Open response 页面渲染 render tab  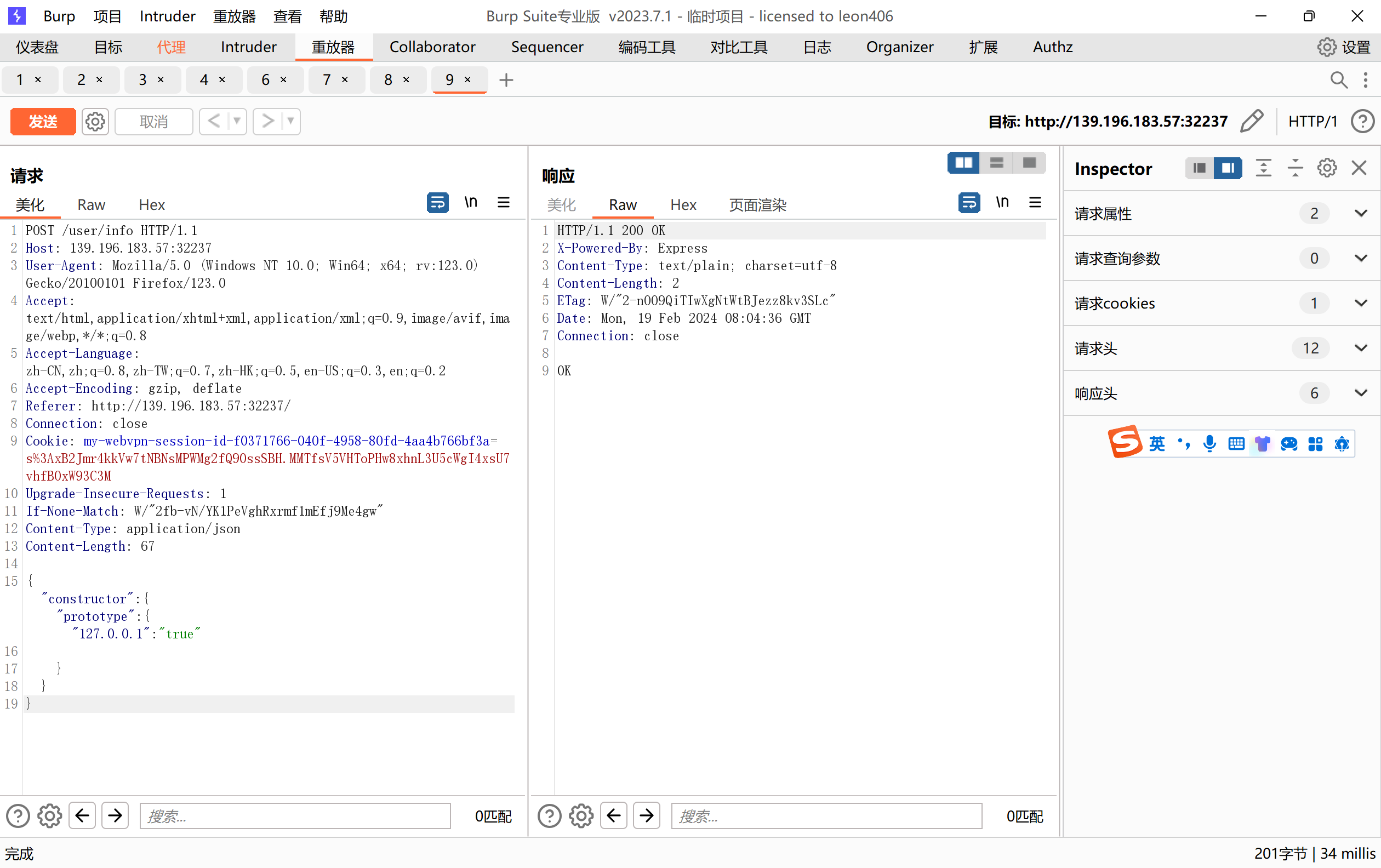click(757, 205)
